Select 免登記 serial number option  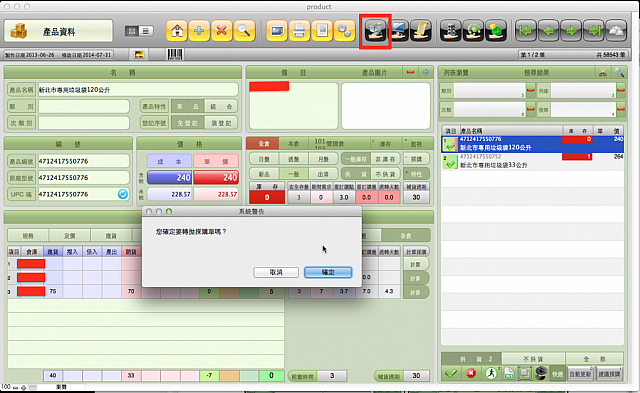click(188, 123)
